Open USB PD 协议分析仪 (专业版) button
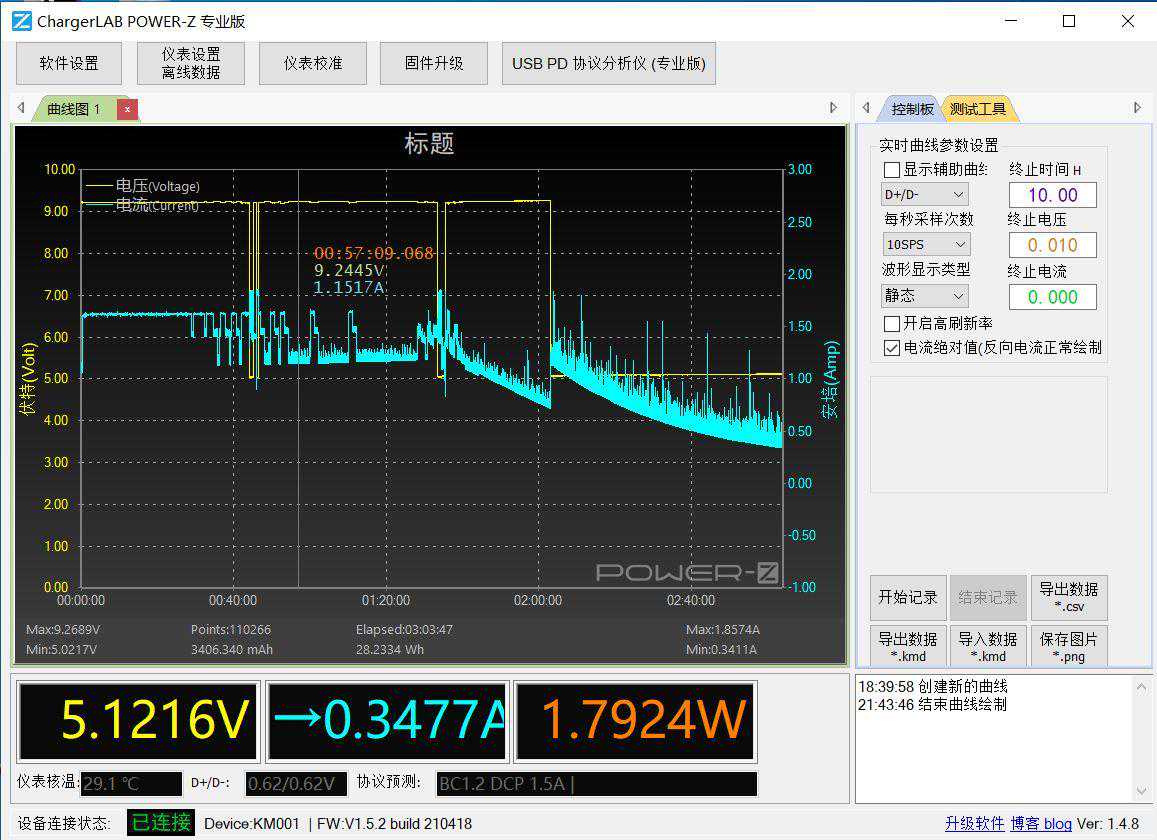This screenshot has height=840, width=1157. click(x=608, y=64)
